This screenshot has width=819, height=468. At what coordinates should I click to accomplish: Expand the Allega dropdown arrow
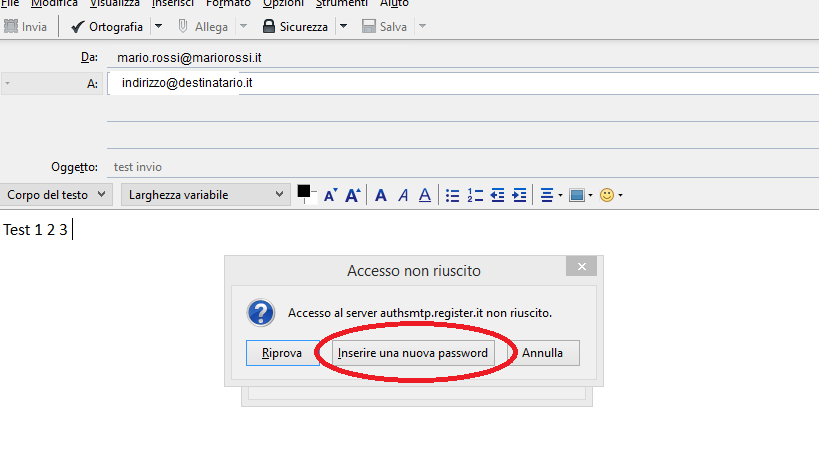[243, 27]
